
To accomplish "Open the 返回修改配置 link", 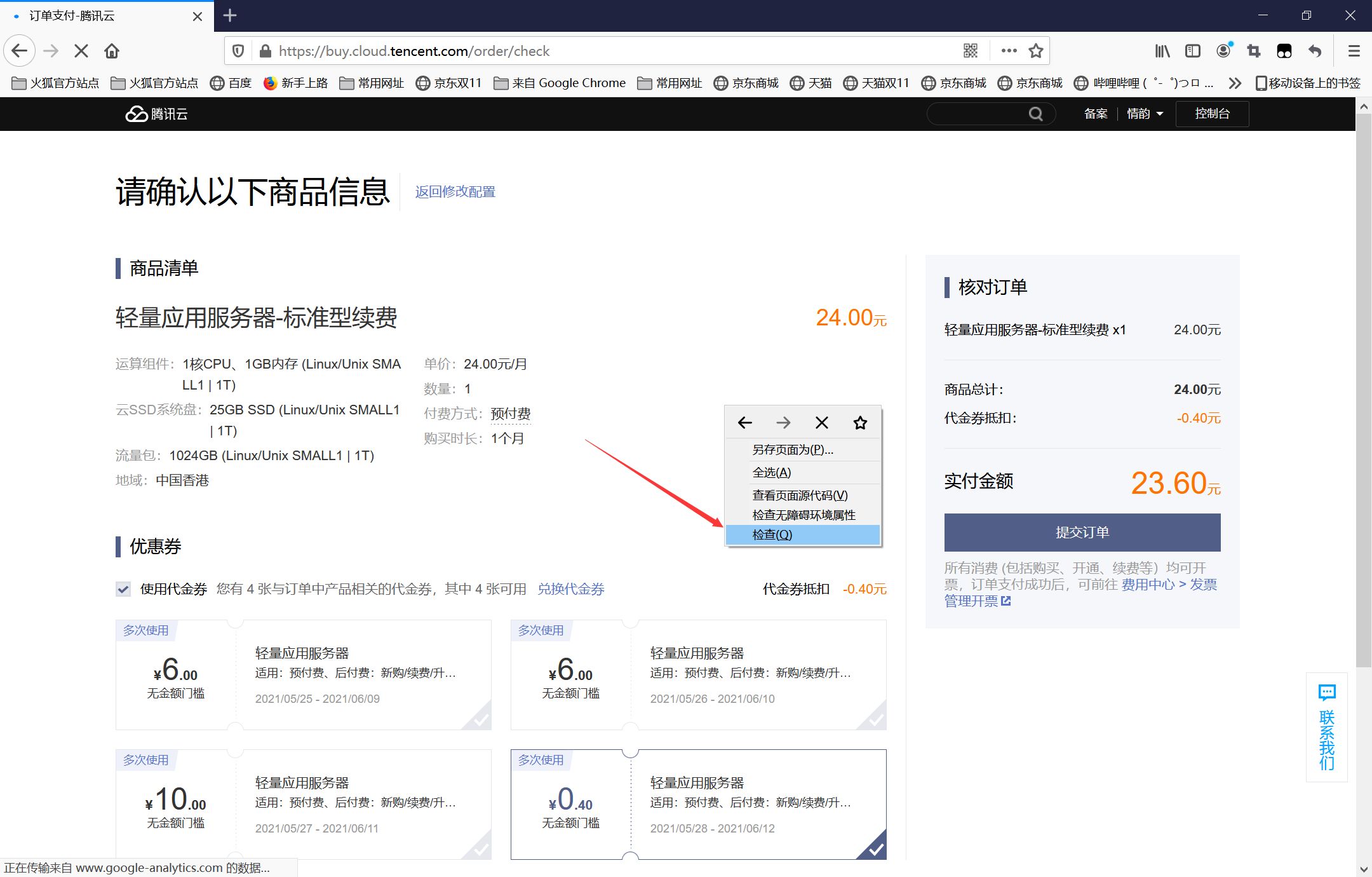I will (455, 191).
